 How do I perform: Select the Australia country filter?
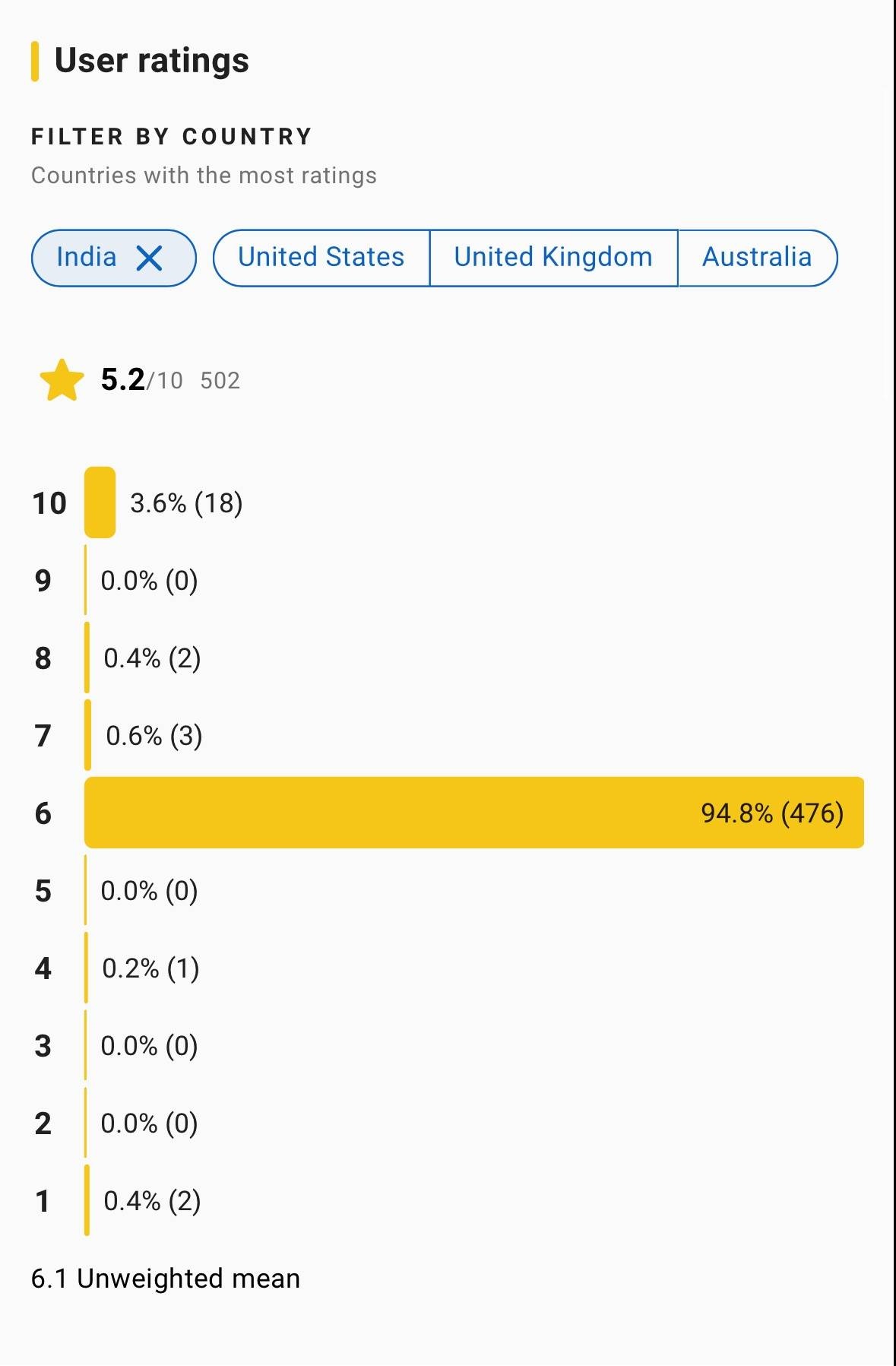(757, 258)
